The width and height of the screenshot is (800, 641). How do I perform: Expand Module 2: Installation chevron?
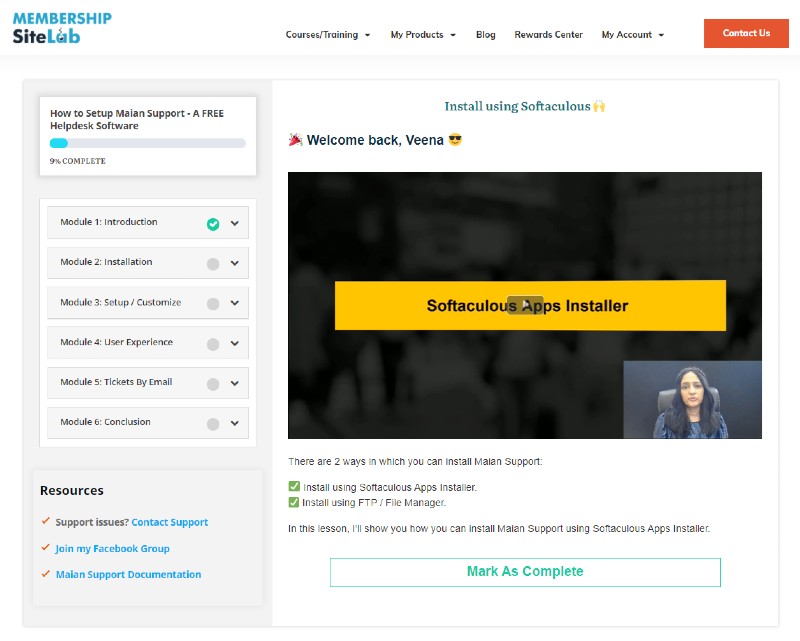(x=235, y=264)
